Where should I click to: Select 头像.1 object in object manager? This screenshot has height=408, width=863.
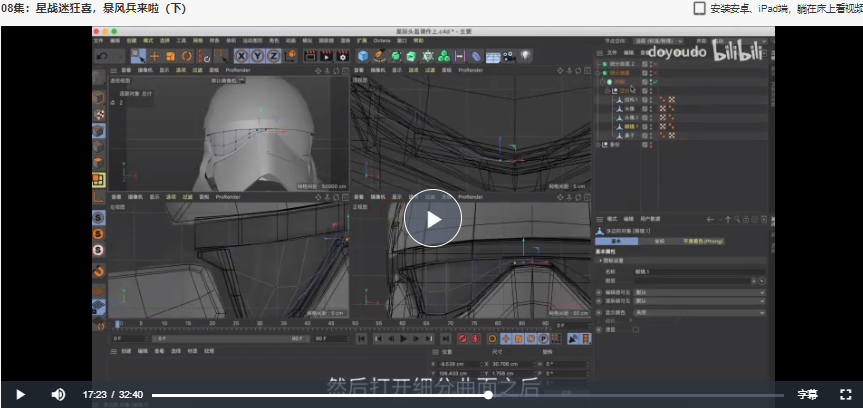pyautogui.click(x=631, y=117)
